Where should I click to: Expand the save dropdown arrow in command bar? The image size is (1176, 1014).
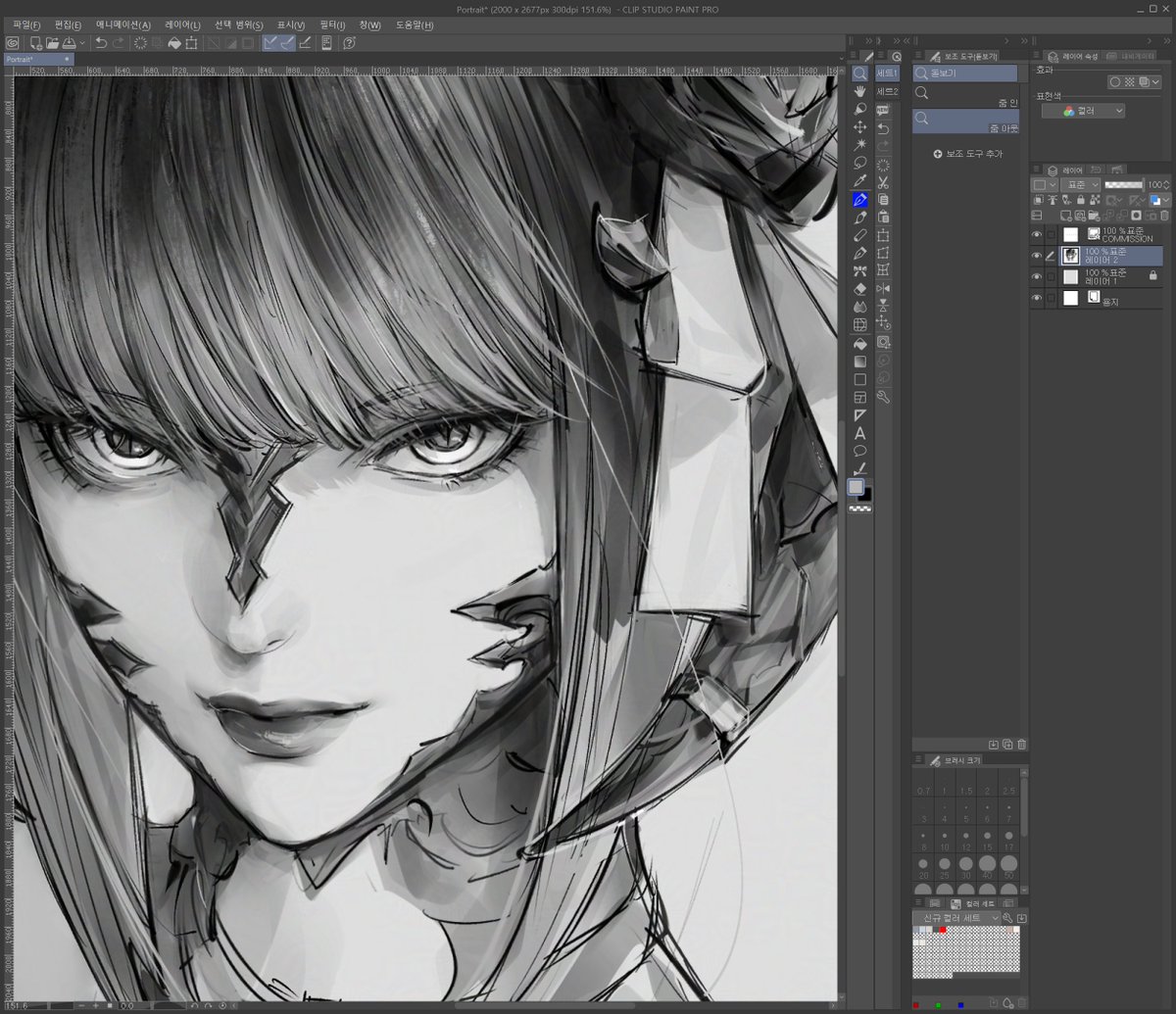(x=83, y=43)
